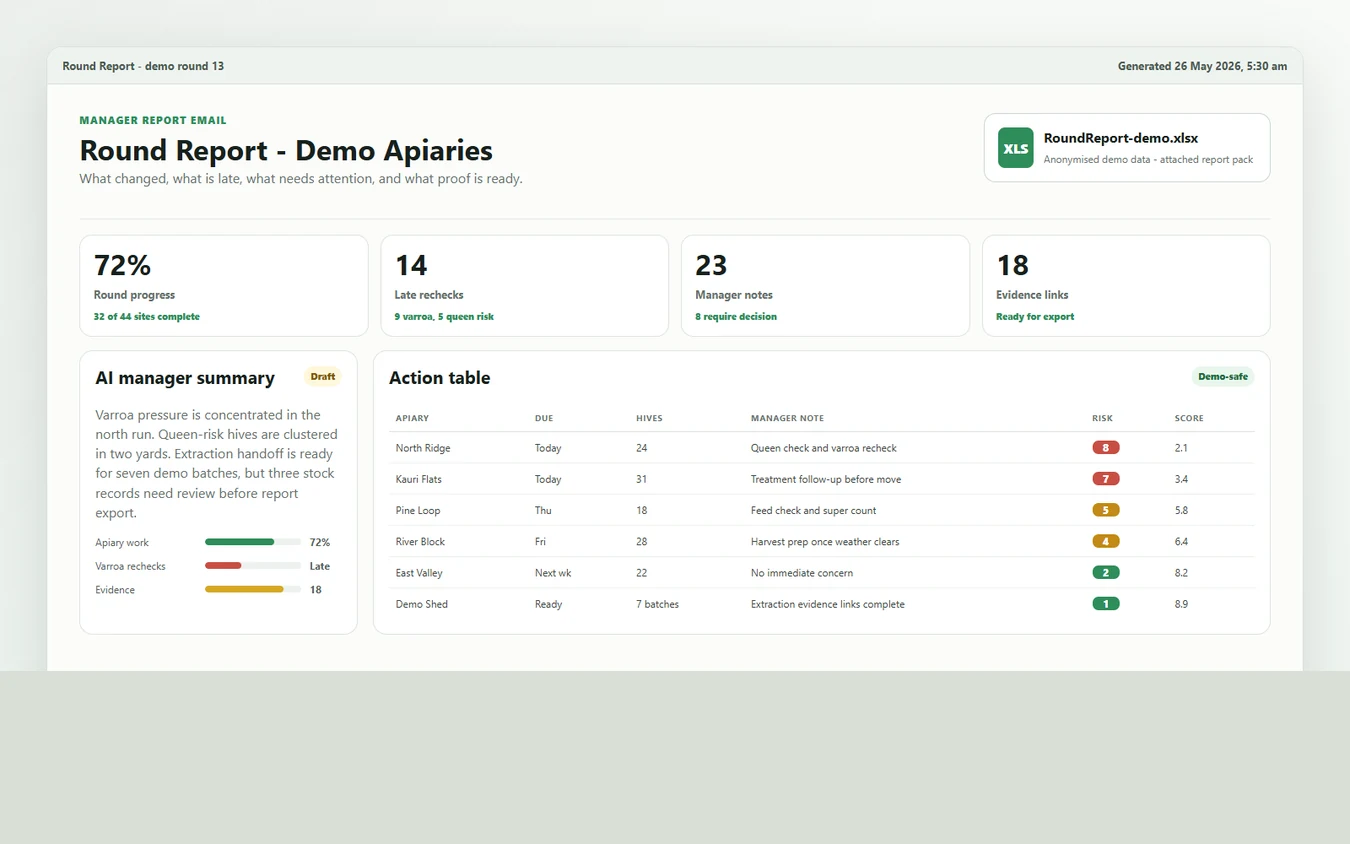This screenshot has height=844, width=1350.
Task: Click the DUE column header
Action: pos(544,418)
